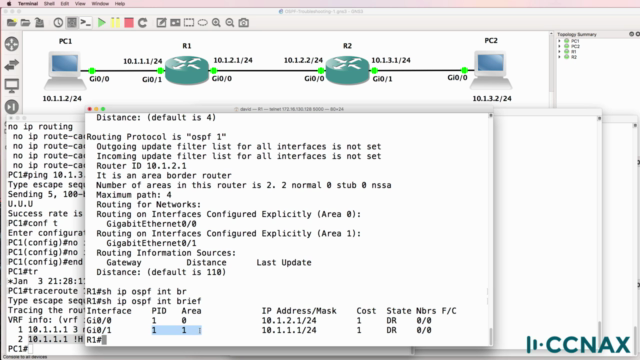
Task: Click the Apple menu icon
Action: [x=9, y=4]
